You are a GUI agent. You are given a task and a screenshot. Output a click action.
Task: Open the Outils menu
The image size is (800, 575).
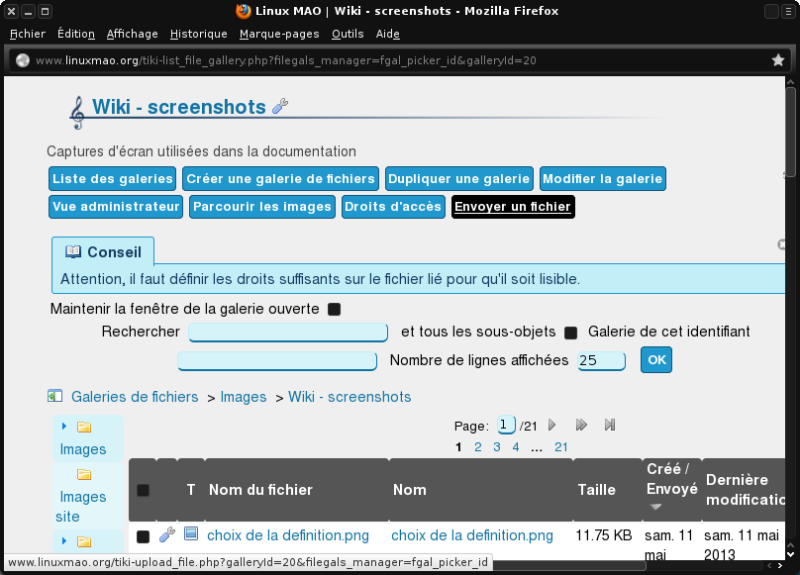pos(347,34)
